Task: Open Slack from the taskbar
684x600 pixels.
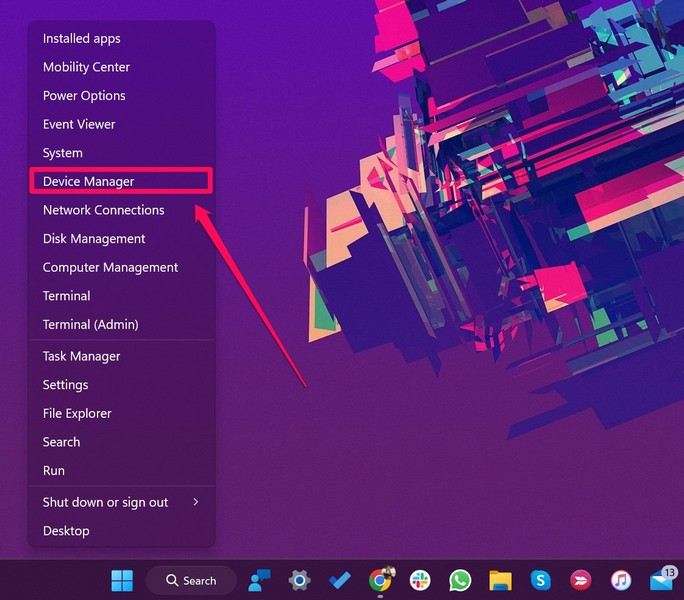Action: pos(419,580)
